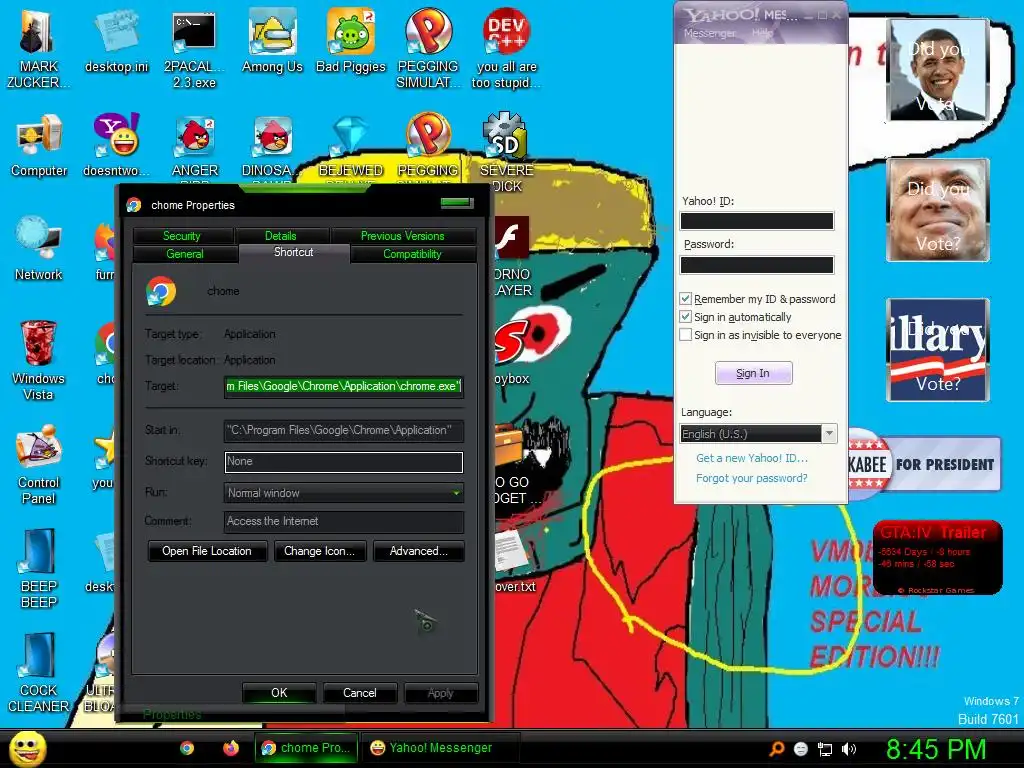The height and width of the screenshot is (768, 1024).
Task: Click the volume speaker tray icon
Action: tap(848, 749)
